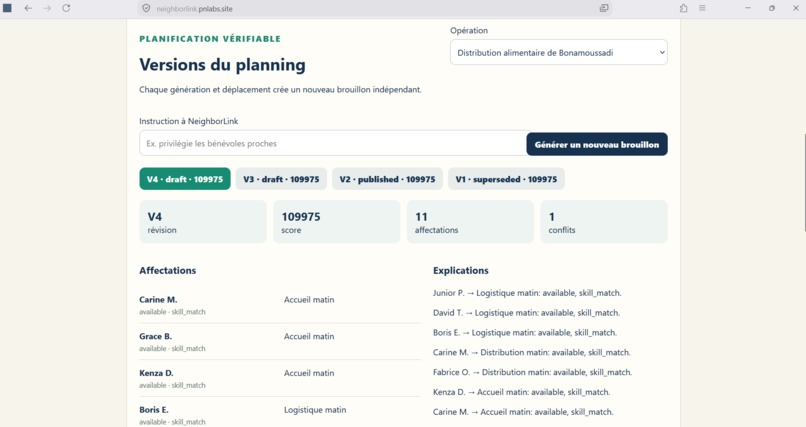Open the Opération dropdown
Viewport: 806px width, 427px height.
pos(559,52)
